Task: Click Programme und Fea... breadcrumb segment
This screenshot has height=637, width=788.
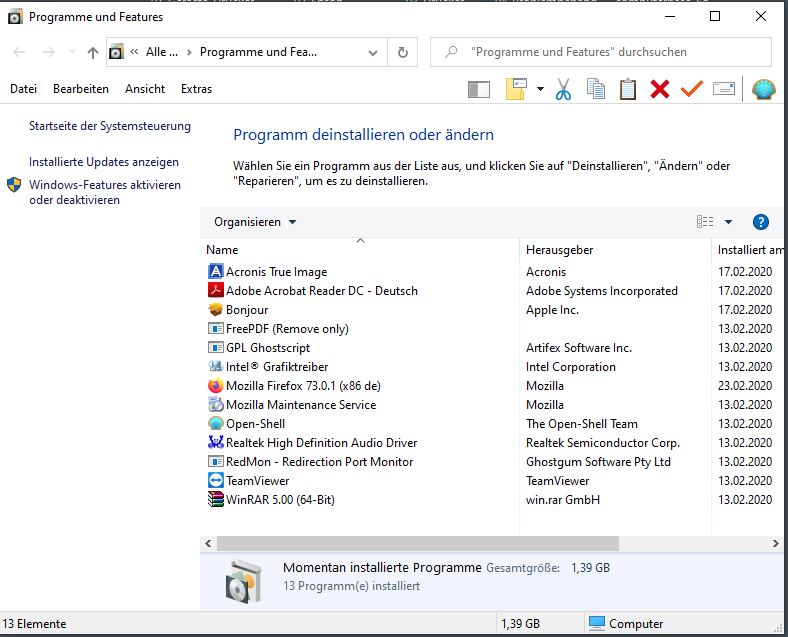Action: (258, 52)
